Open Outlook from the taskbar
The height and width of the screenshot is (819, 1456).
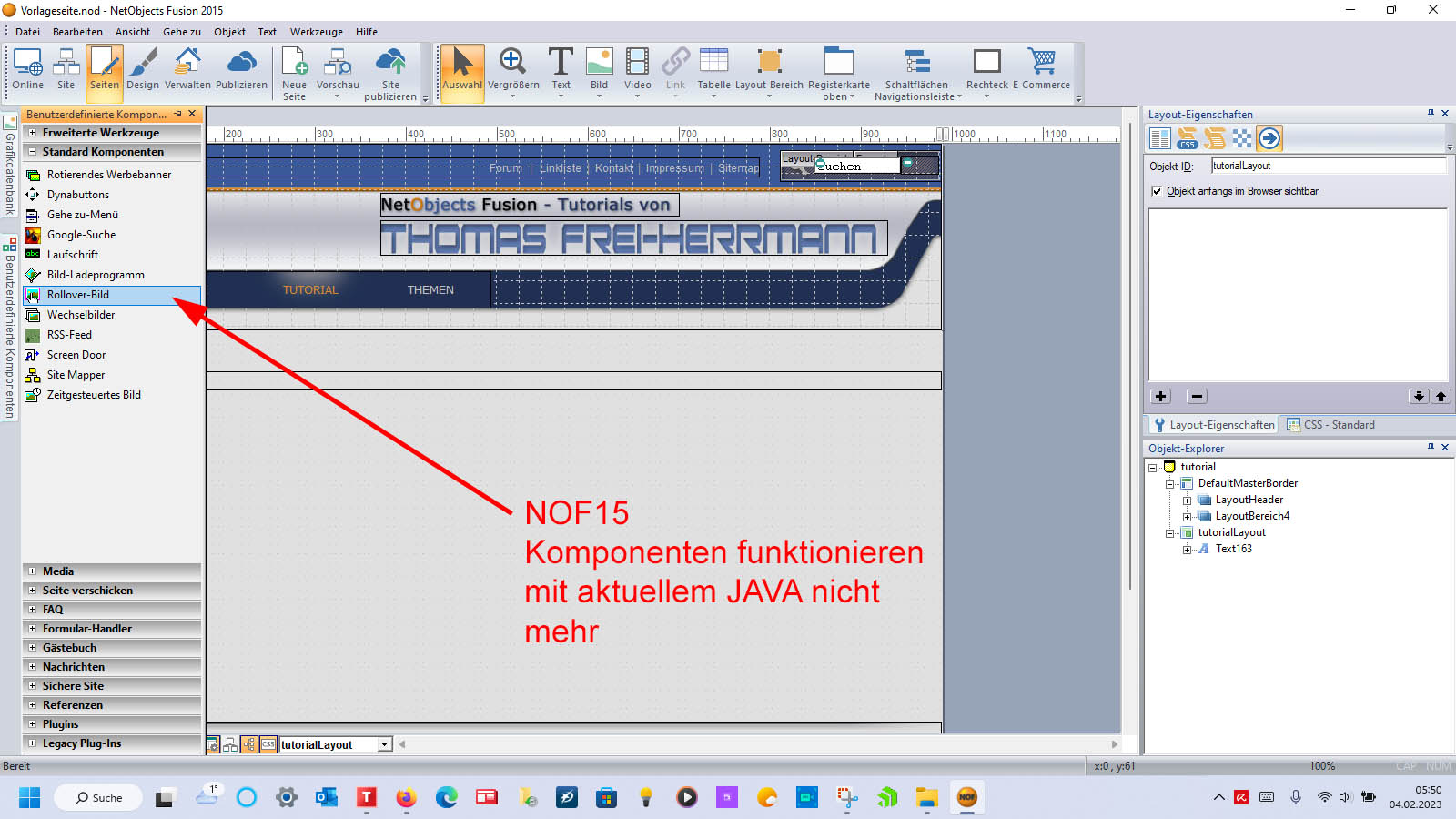tap(326, 798)
